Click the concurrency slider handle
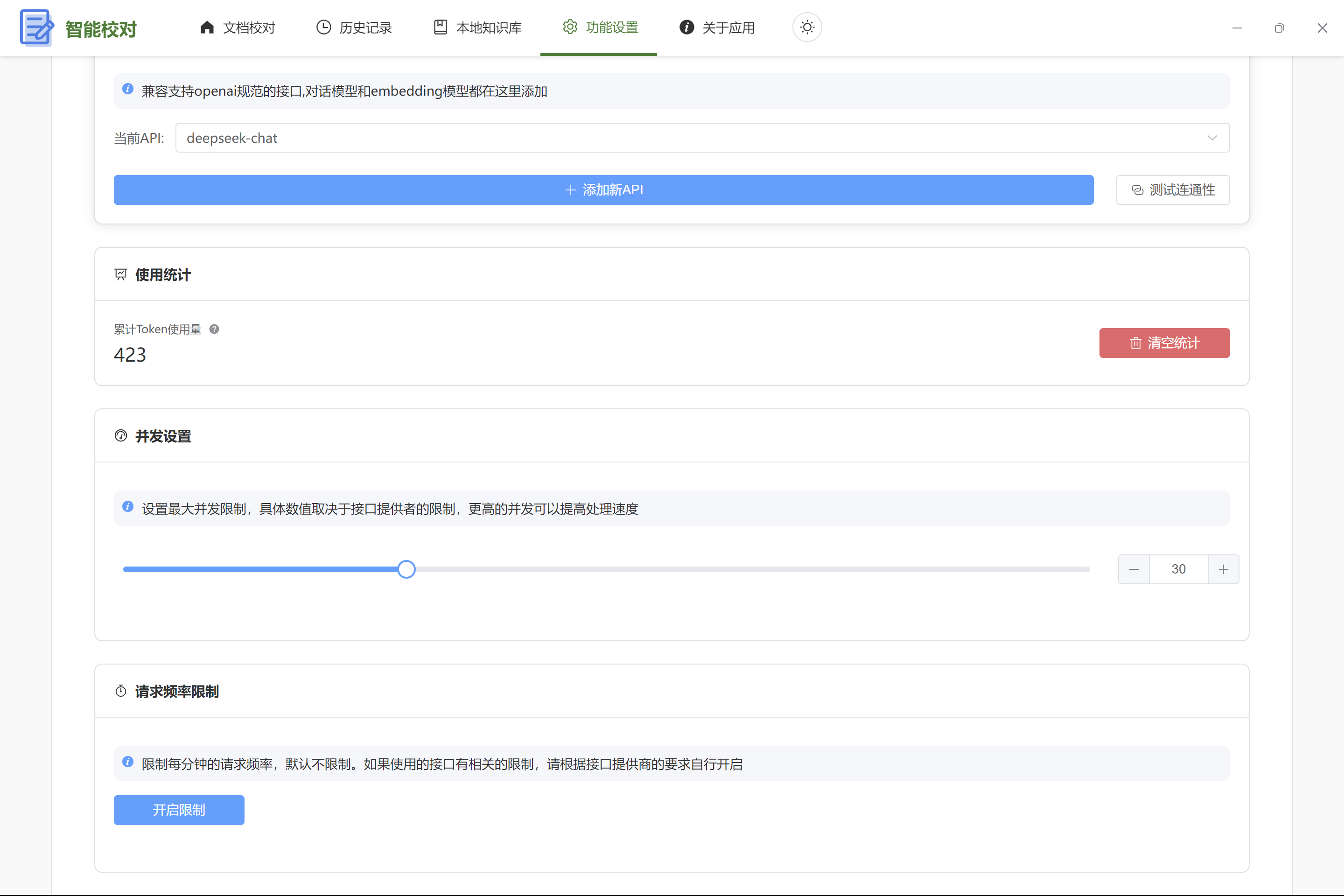Screen dimensions: 1344x896 406,569
